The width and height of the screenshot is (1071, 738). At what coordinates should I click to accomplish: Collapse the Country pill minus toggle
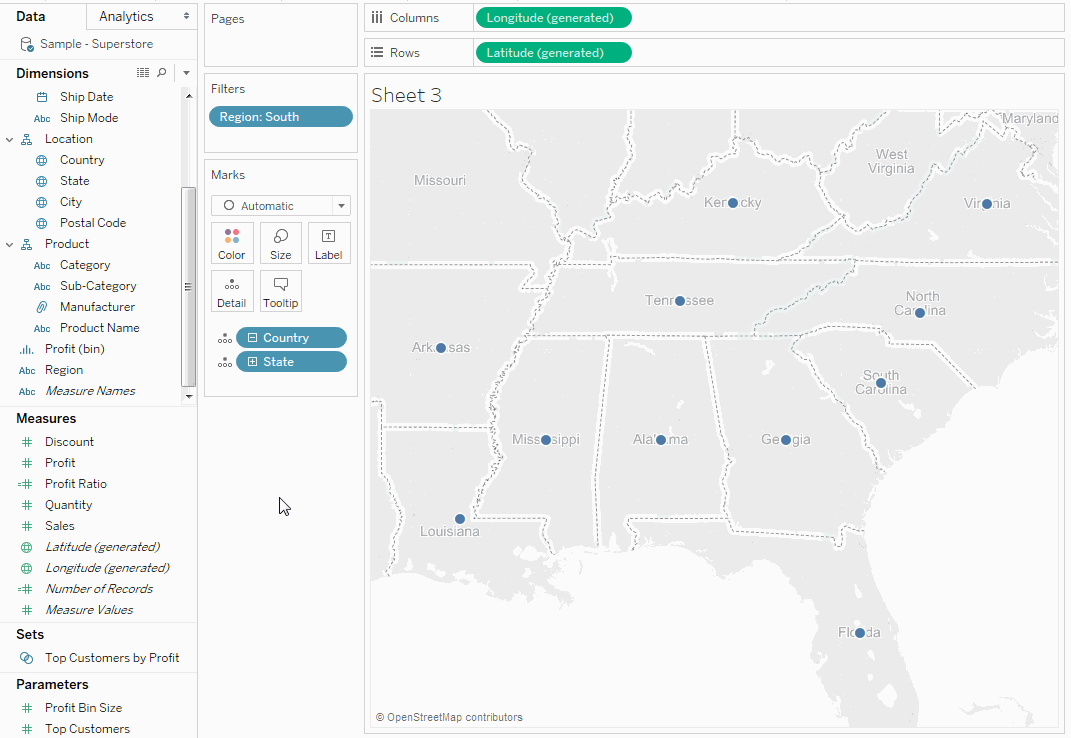tap(253, 338)
